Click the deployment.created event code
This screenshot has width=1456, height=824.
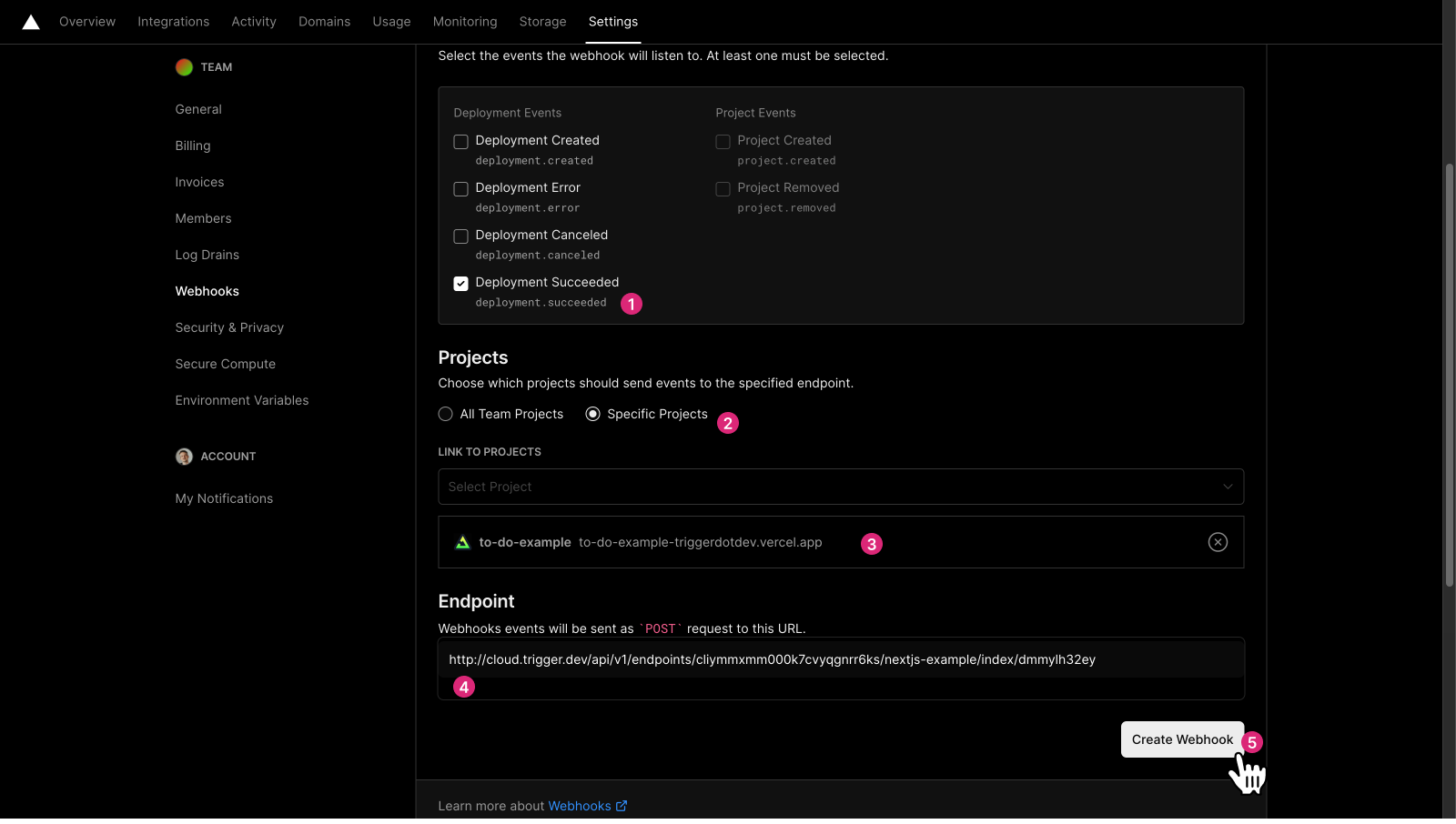[x=534, y=161]
